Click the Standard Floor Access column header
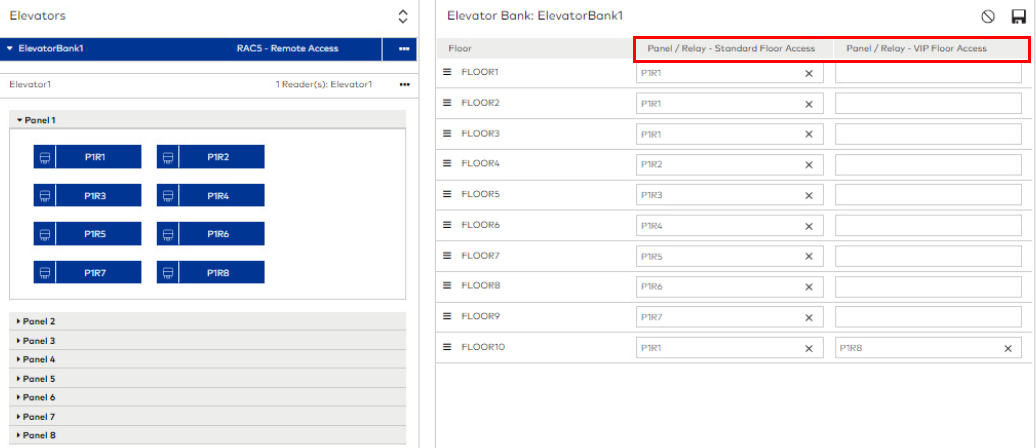Image resolution: width=1036 pixels, height=448 pixels. click(x=731, y=48)
